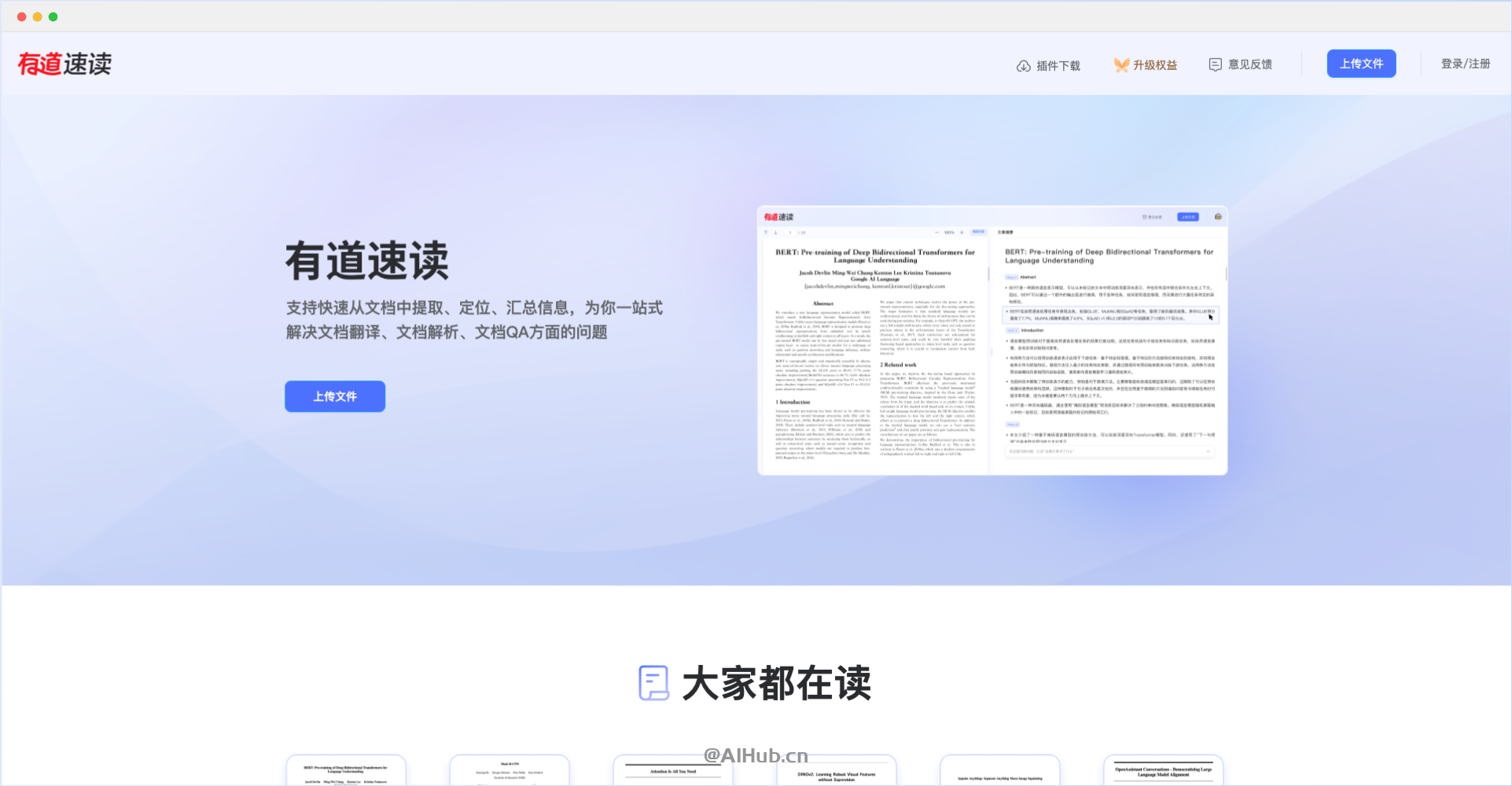Open the DINOv2 paper thumbnail
The width and height of the screenshot is (1512, 786).
[x=836, y=770]
